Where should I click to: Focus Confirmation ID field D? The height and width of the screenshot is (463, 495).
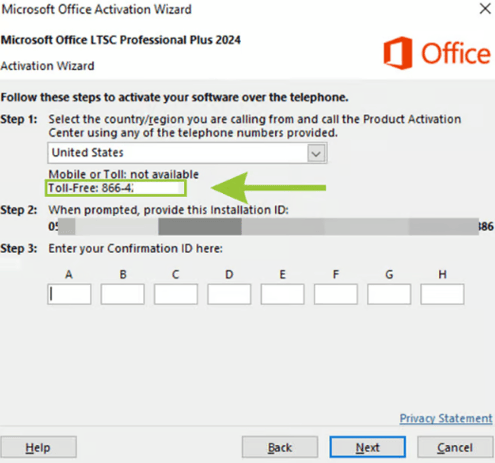pos(229,294)
